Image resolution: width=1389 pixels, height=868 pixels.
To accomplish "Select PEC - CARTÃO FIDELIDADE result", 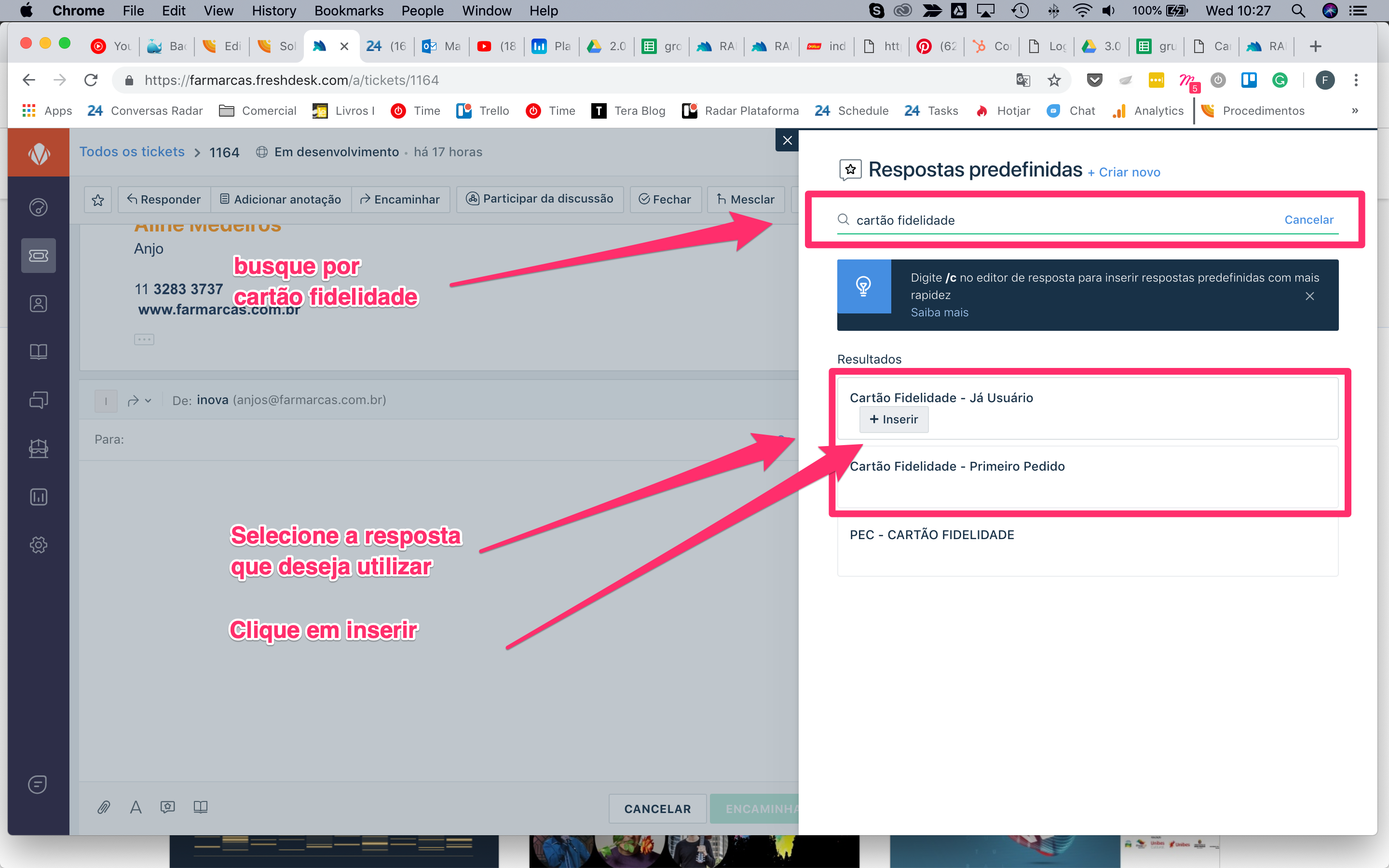I will click(932, 535).
